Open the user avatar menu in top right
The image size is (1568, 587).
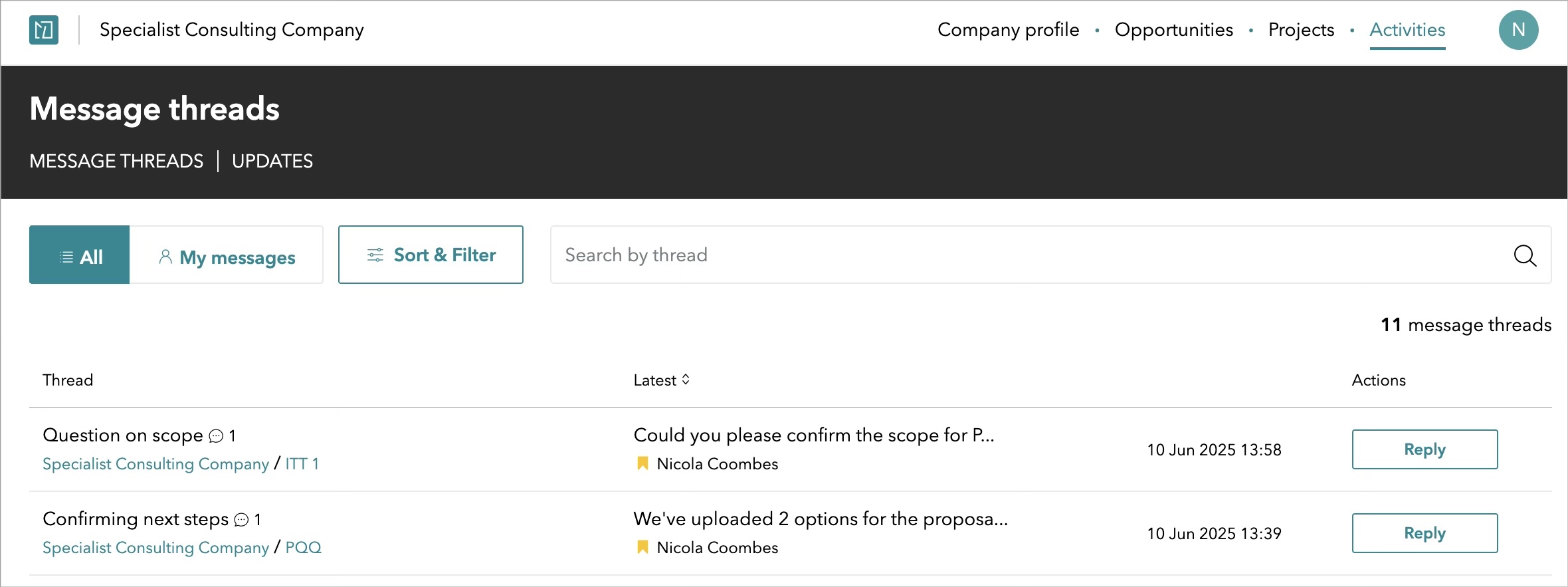coord(1519,29)
